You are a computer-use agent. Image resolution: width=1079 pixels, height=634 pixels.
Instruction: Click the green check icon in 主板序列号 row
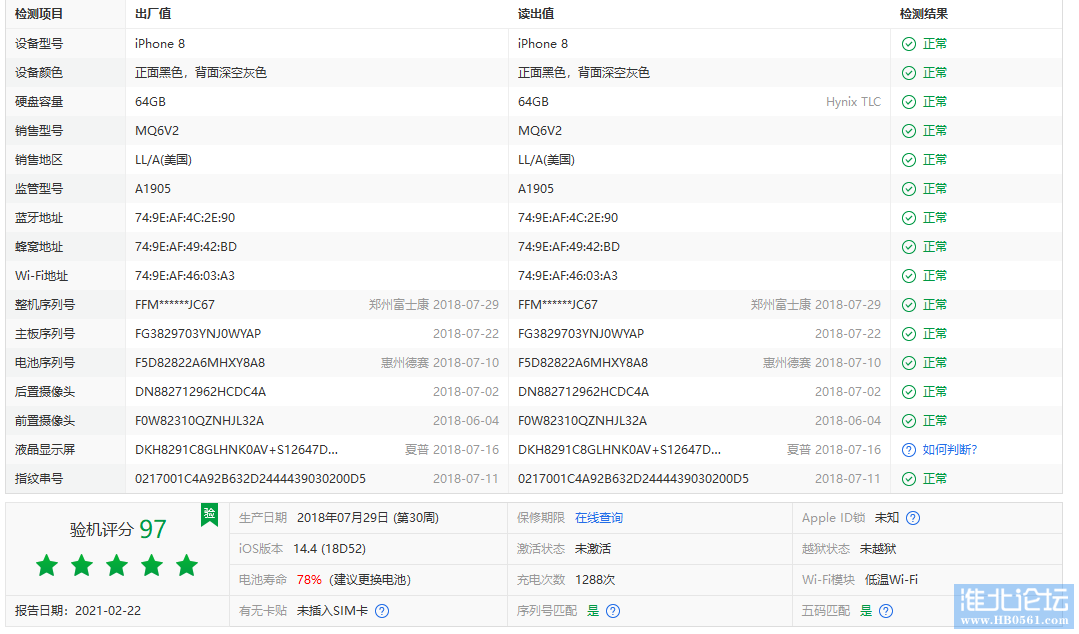point(908,334)
